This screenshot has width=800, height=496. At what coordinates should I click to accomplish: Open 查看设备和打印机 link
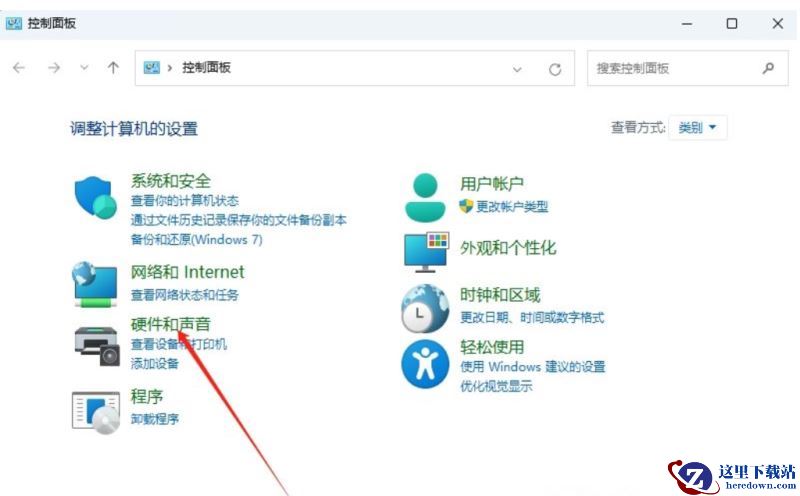pos(179,344)
